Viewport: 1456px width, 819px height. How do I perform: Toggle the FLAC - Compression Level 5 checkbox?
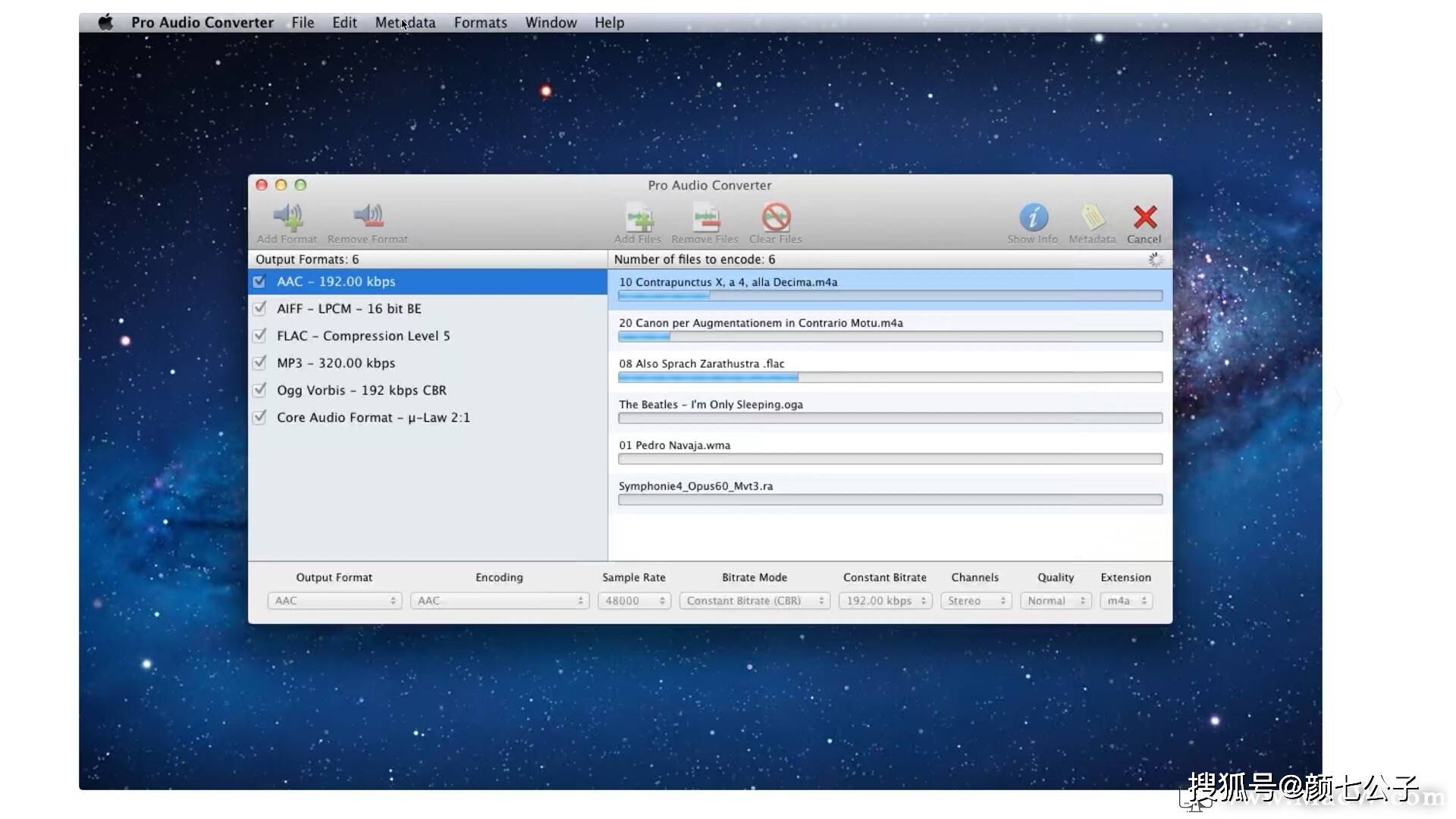pos(259,335)
